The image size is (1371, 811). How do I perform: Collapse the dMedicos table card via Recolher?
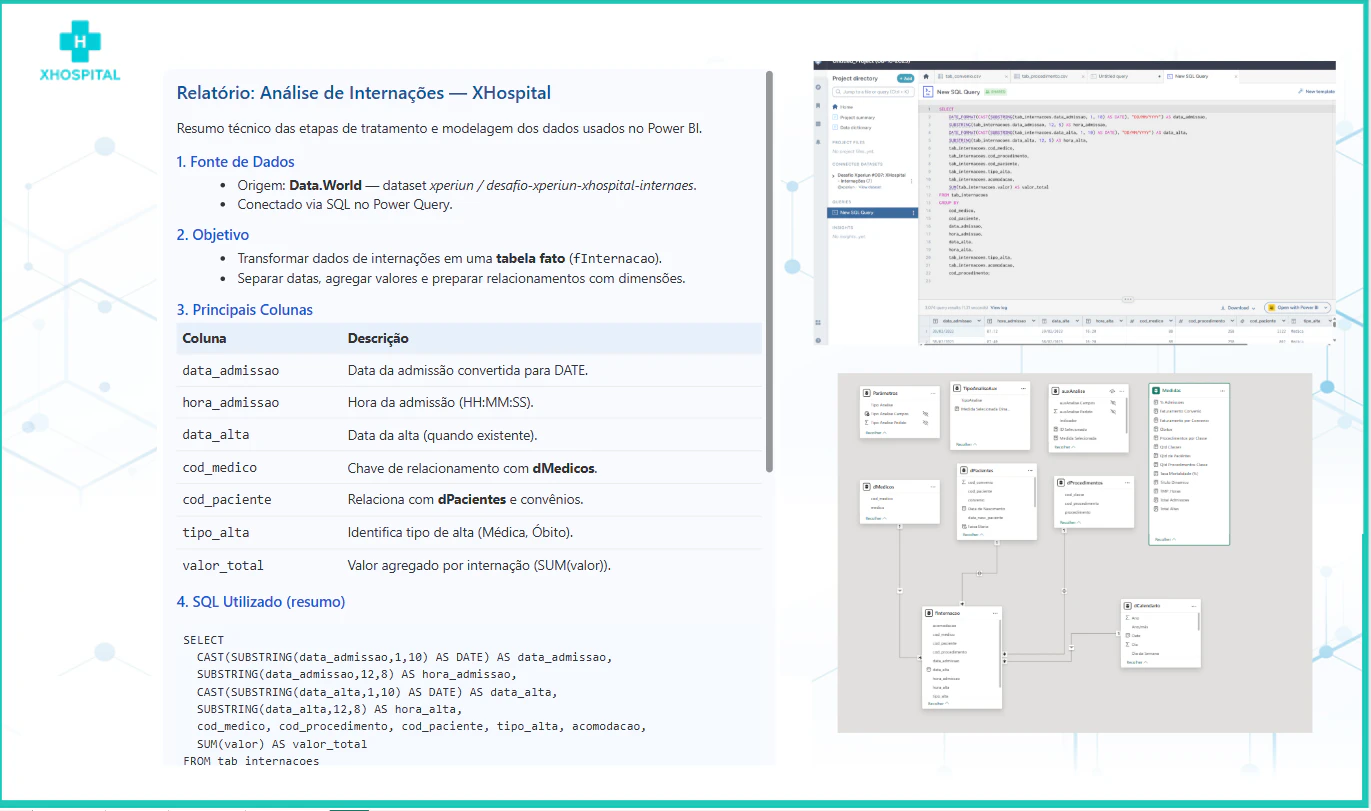[x=878, y=518]
